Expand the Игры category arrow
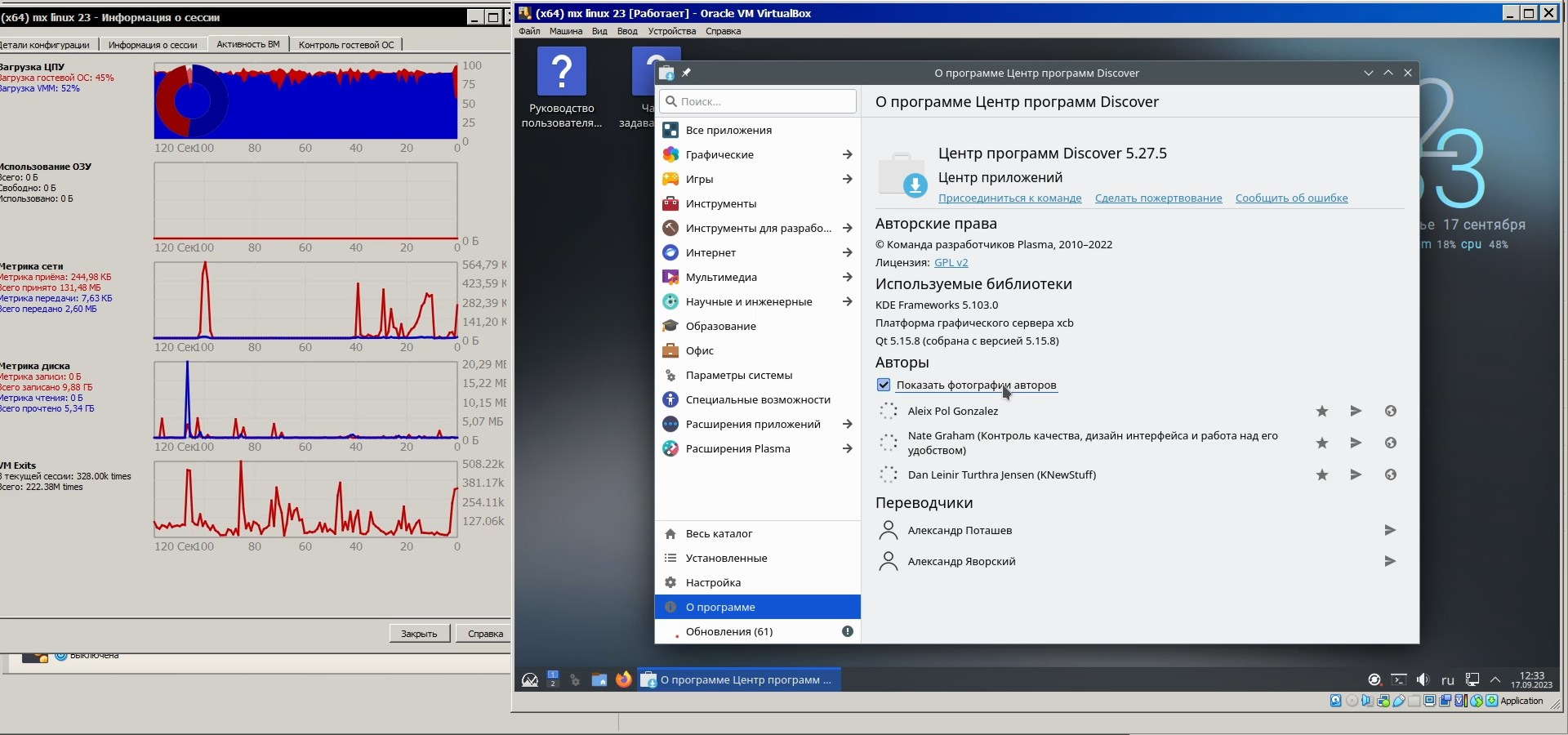Image resolution: width=1568 pixels, height=735 pixels. pyautogui.click(x=847, y=179)
